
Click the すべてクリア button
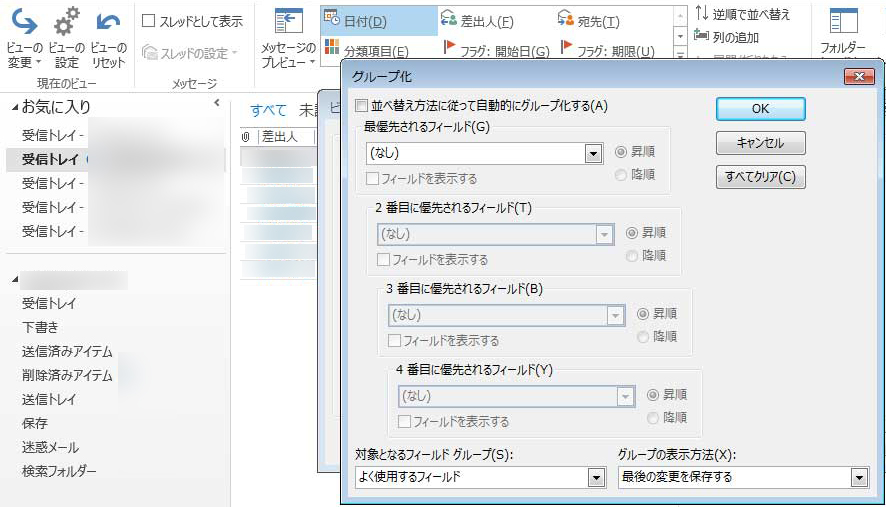coord(760,177)
